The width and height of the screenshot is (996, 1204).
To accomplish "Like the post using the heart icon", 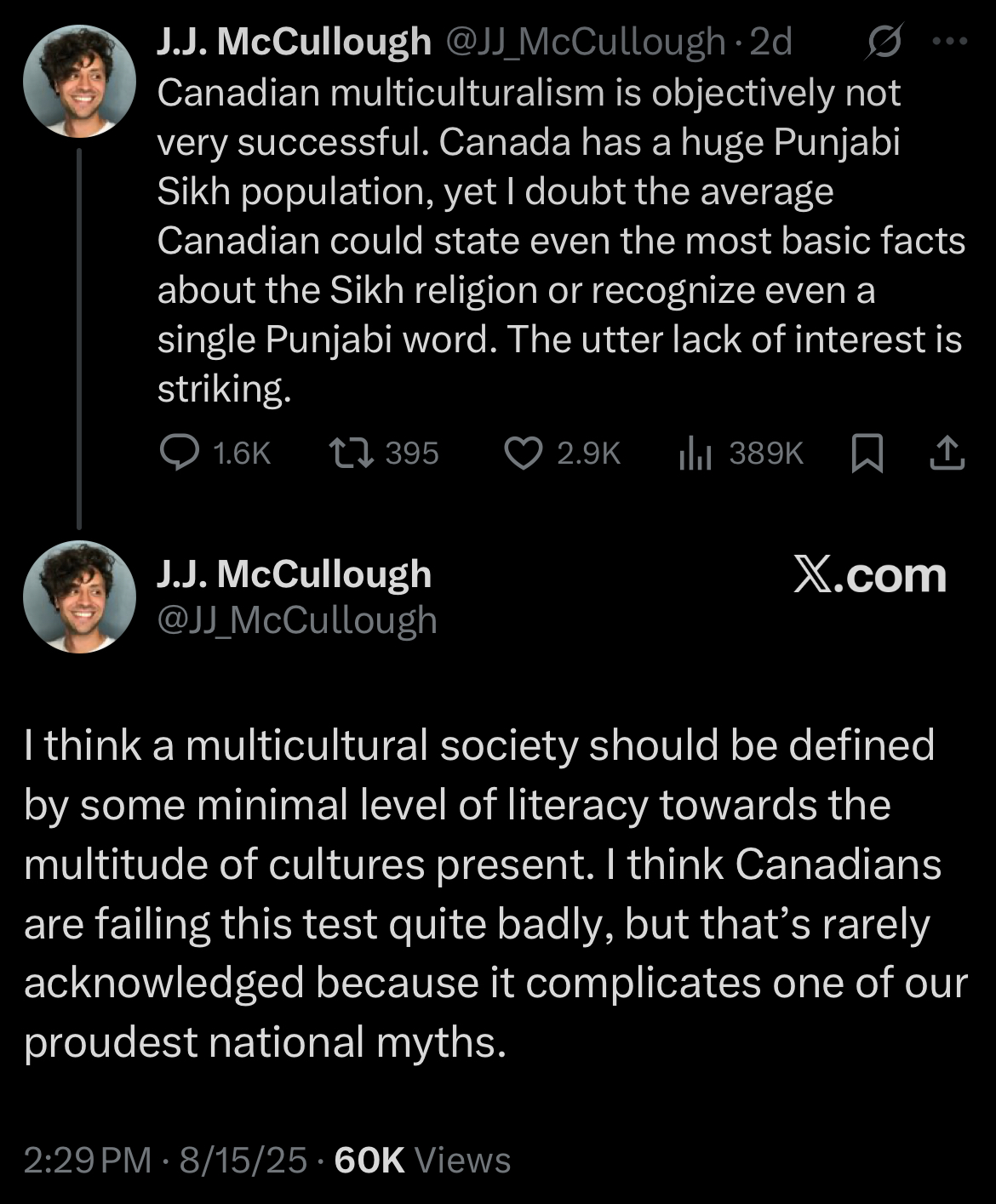I will tap(523, 454).
